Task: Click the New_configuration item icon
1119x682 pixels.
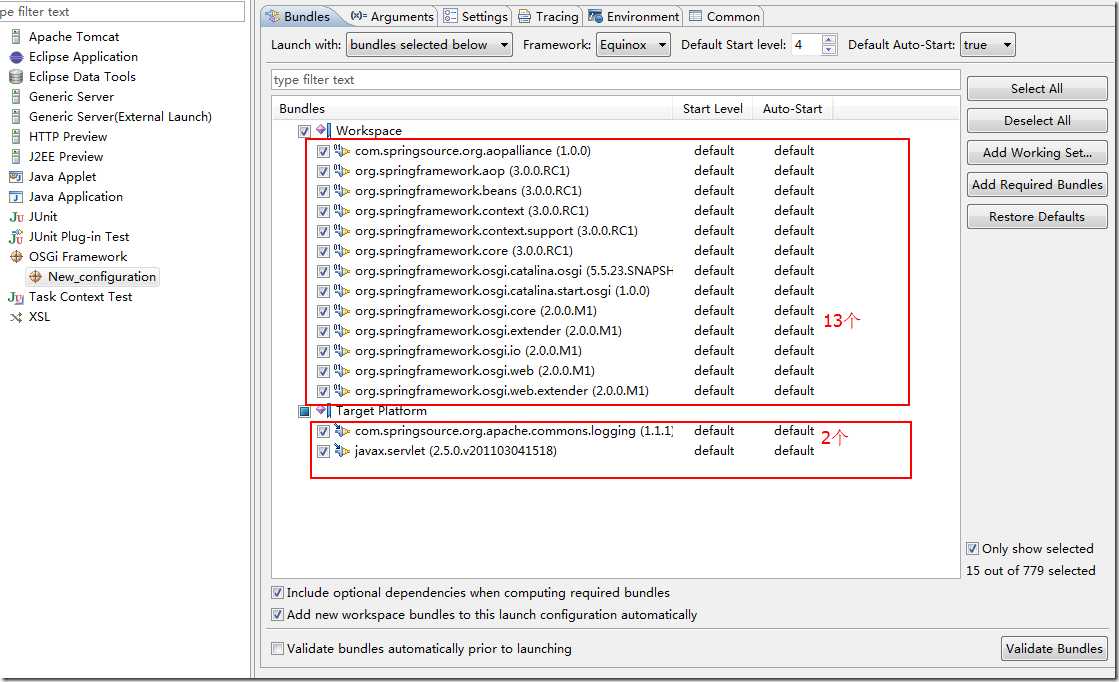Action: [x=36, y=277]
